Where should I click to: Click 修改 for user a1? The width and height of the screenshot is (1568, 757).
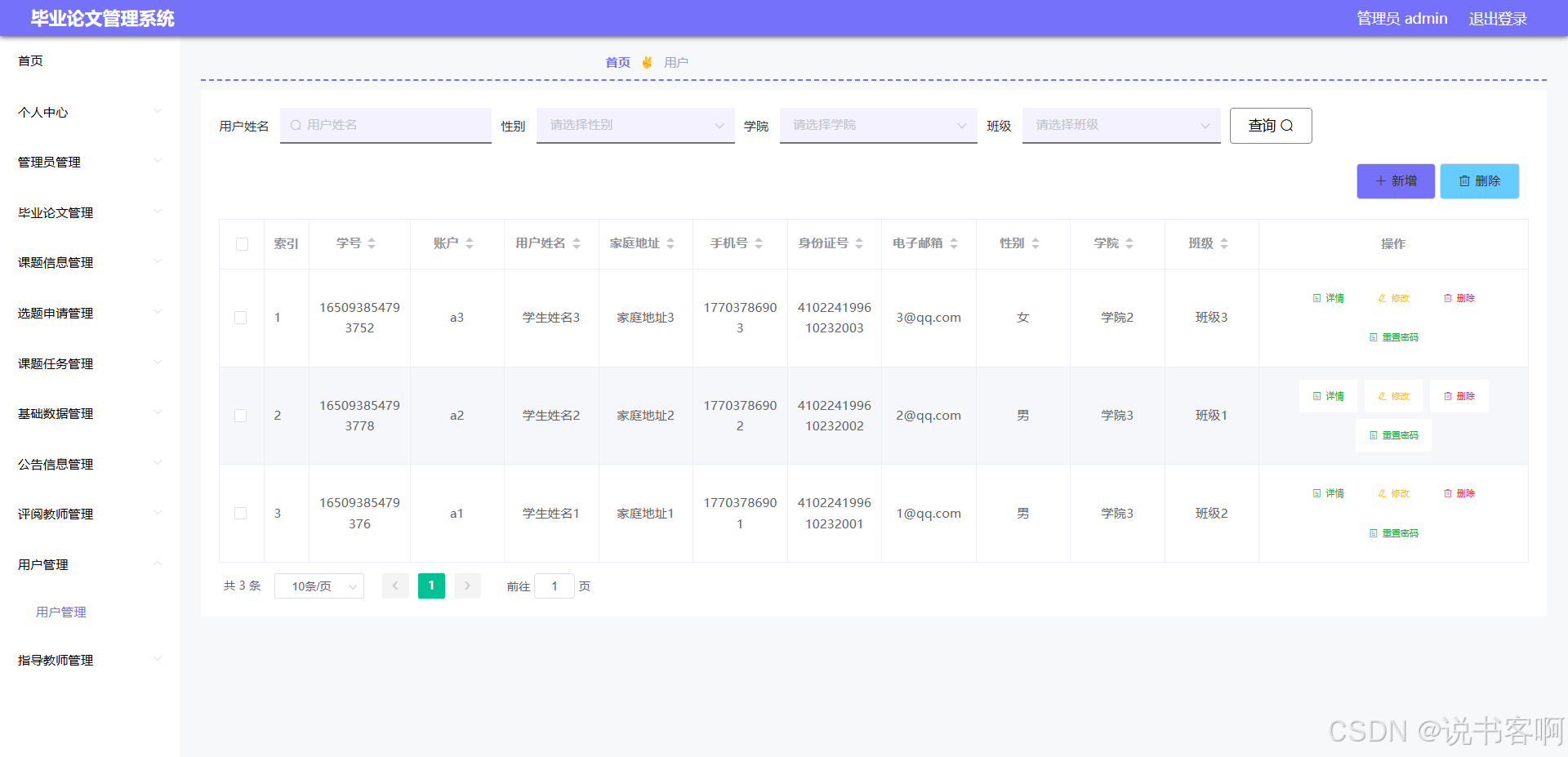click(x=1394, y=493)
